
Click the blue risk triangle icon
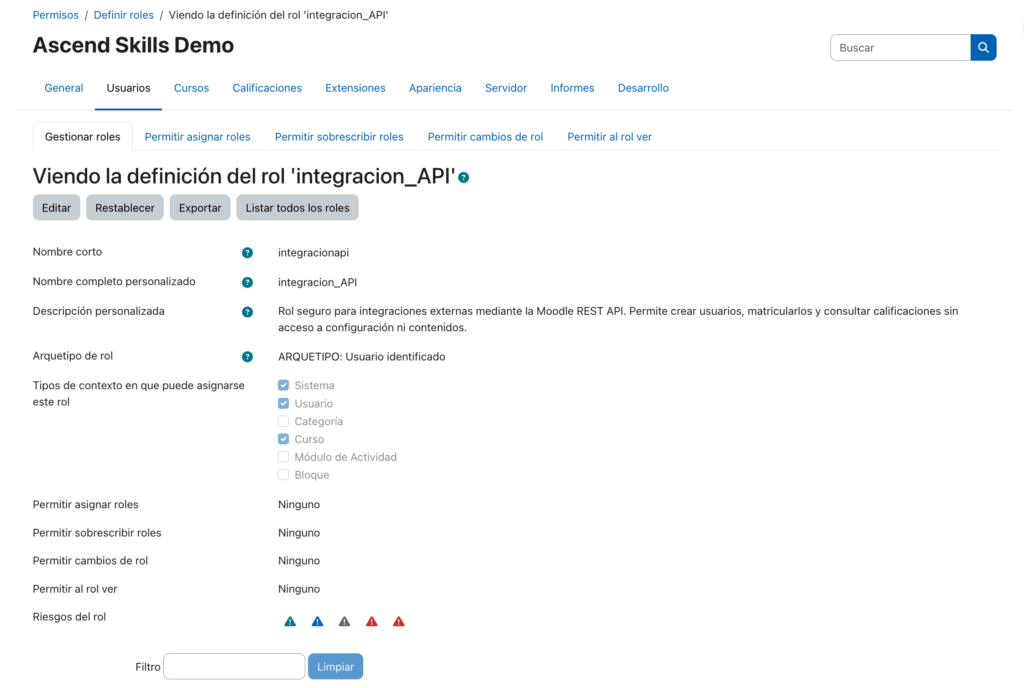(x=317, y=621)
